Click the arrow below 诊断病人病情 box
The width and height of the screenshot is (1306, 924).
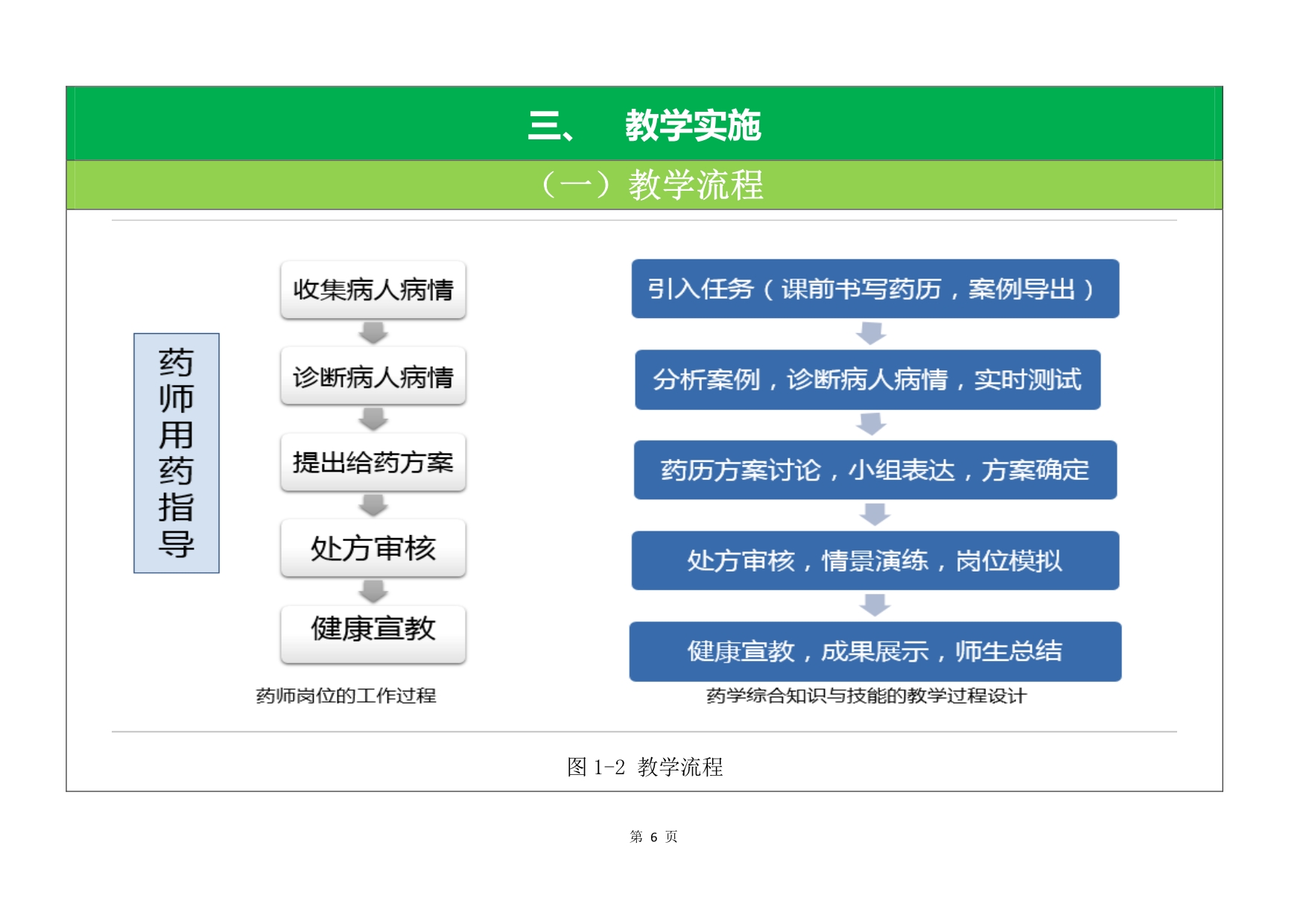373,419
